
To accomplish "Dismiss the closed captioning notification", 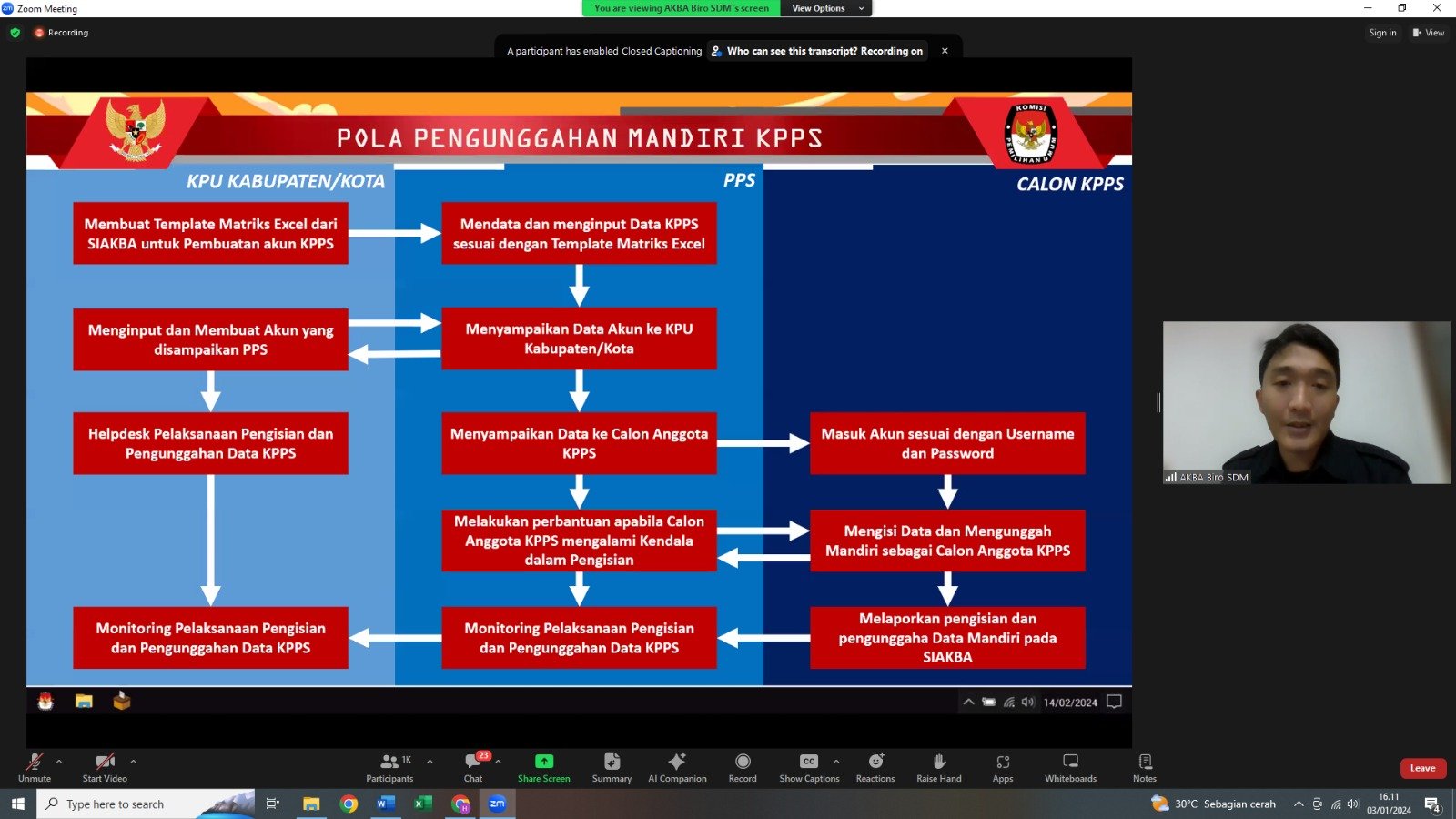I will coord(945,51).
